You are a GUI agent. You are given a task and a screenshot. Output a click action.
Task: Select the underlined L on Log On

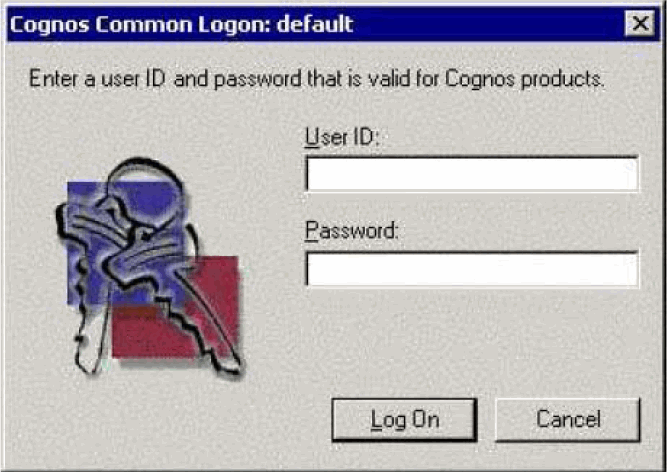(376, 419)
